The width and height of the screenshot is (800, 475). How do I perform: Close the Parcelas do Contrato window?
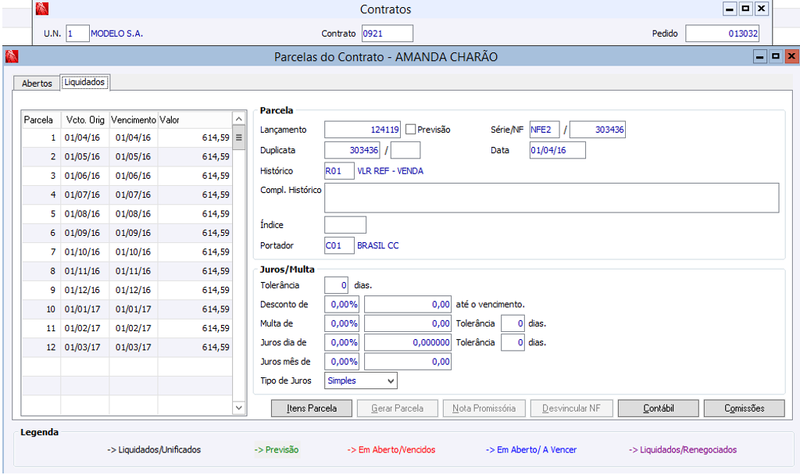coord(791,56)
